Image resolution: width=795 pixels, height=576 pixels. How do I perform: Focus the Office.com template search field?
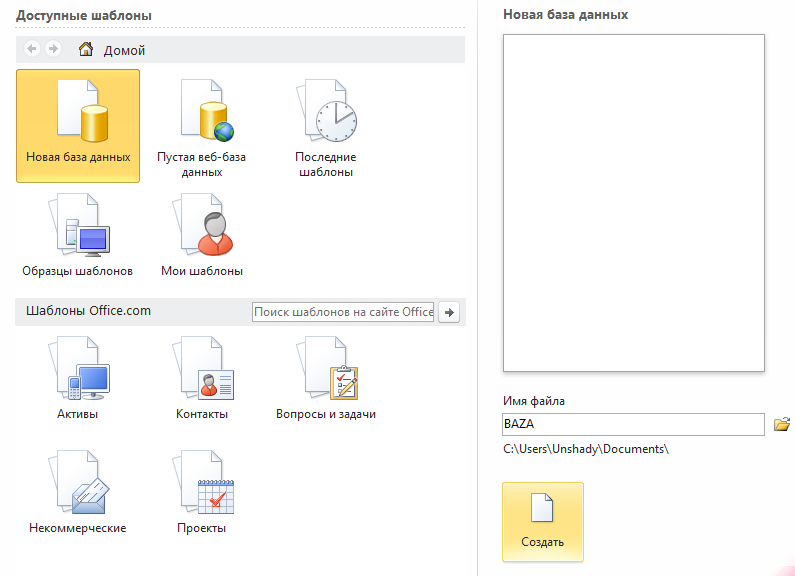[x=343, y=312]
